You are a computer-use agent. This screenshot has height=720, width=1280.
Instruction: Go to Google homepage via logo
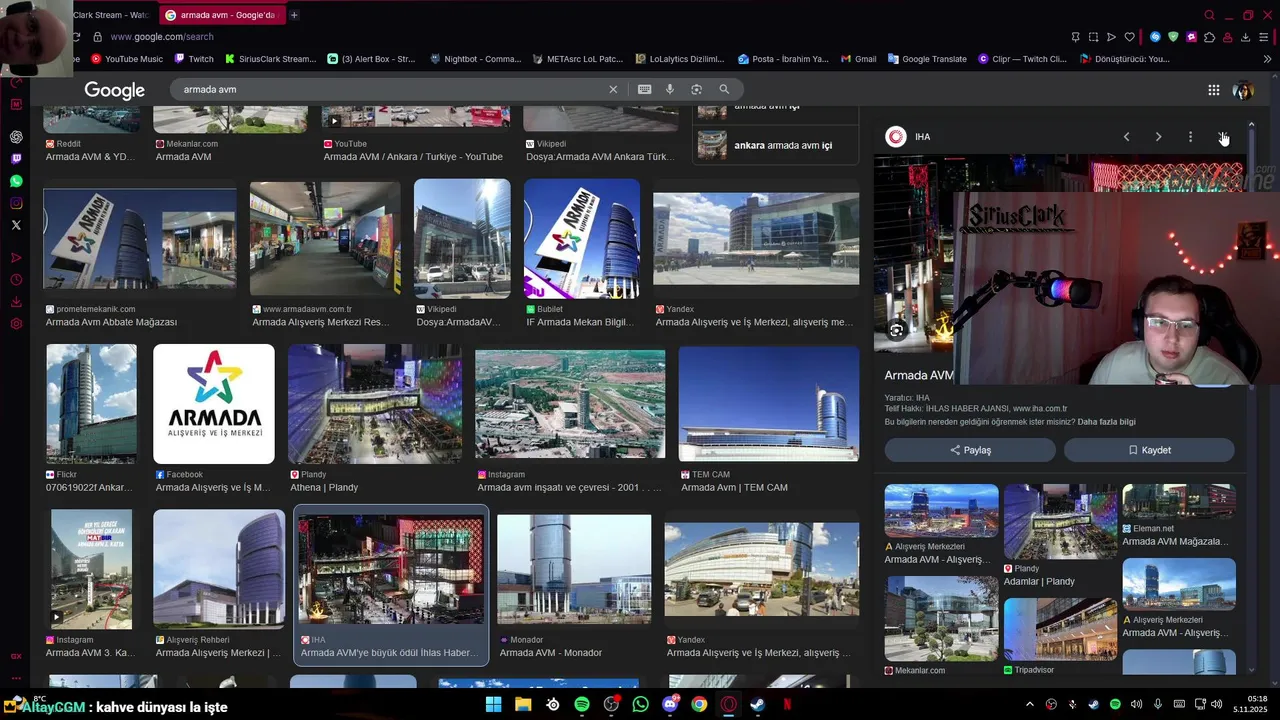click(114, 90)
